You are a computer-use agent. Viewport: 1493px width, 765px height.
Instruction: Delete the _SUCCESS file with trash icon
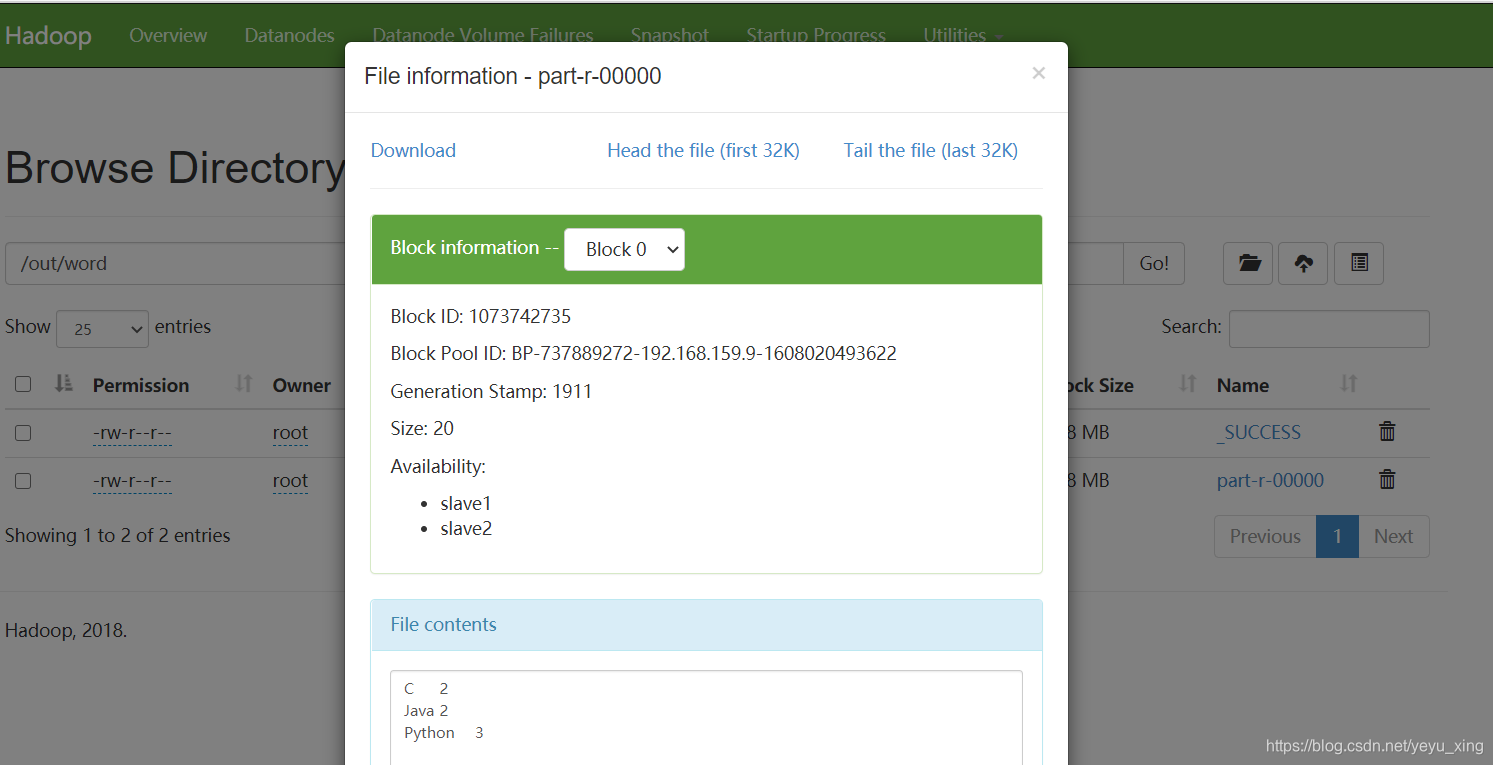(1387, 431)
